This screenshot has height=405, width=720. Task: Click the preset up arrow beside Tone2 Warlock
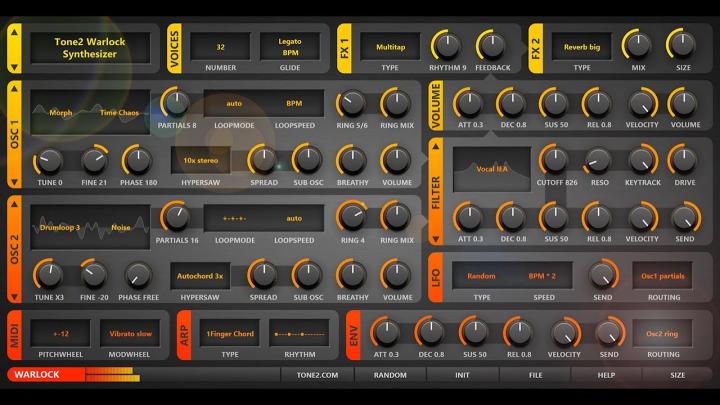14,32
